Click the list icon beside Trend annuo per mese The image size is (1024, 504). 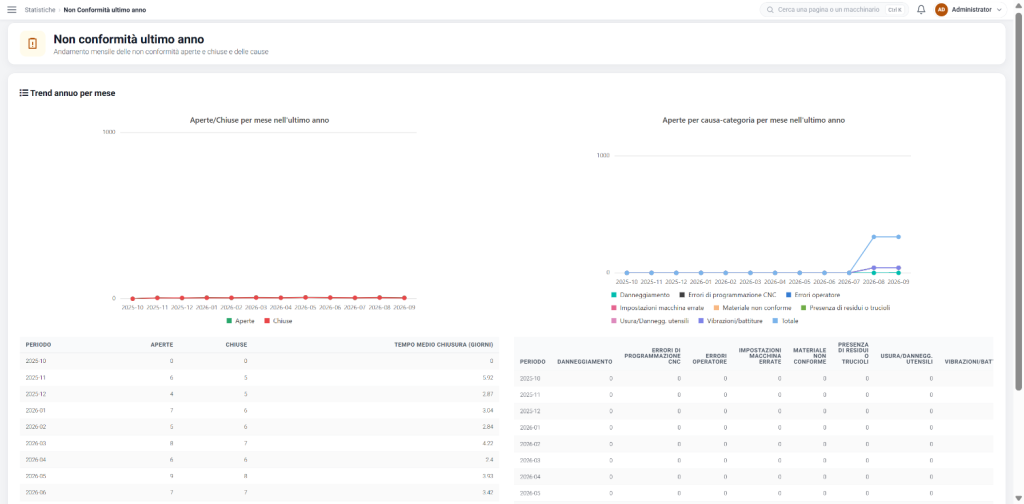(x=24, y=93)
